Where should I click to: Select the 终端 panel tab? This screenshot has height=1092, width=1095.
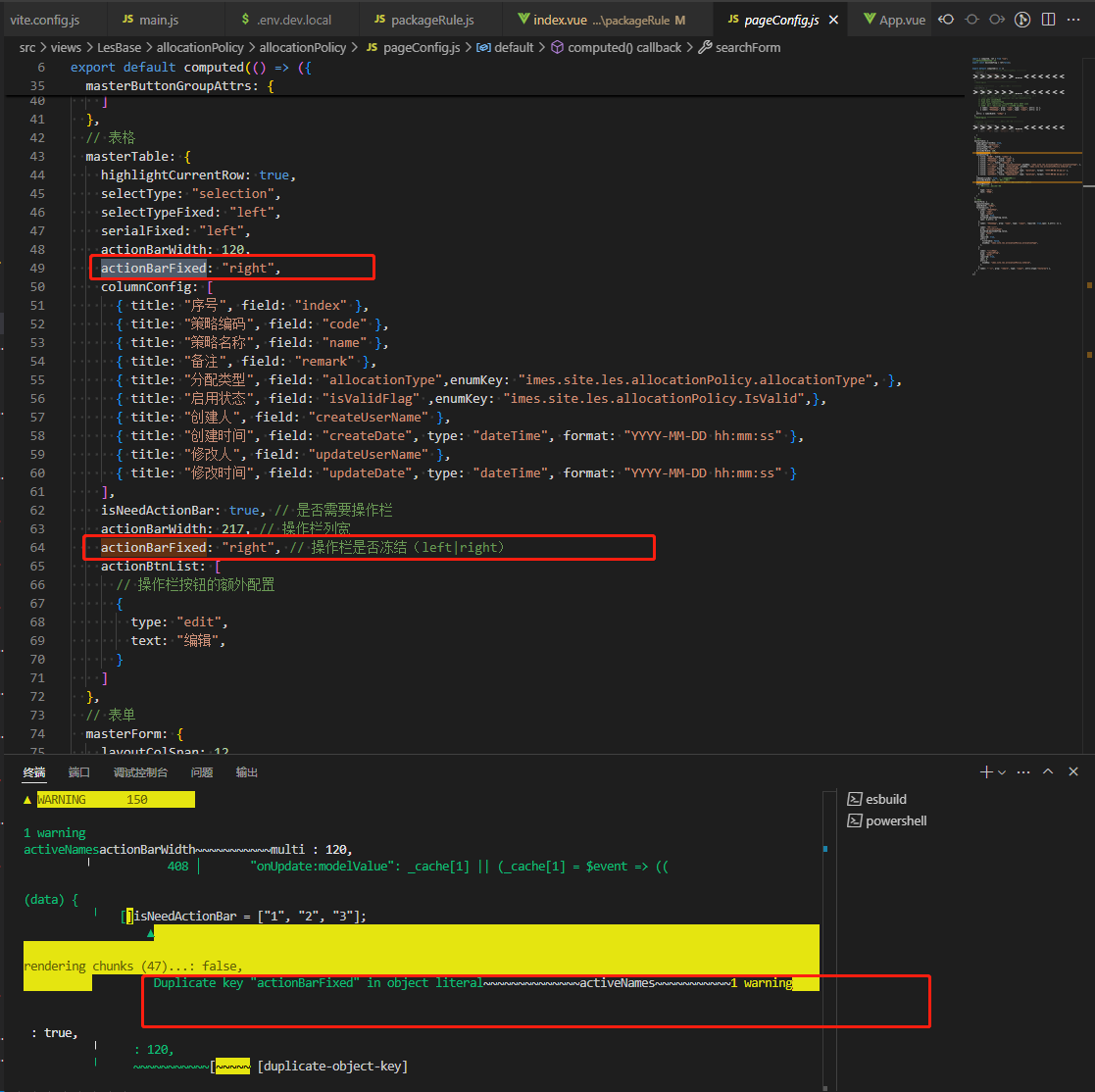tap(34, 772)
